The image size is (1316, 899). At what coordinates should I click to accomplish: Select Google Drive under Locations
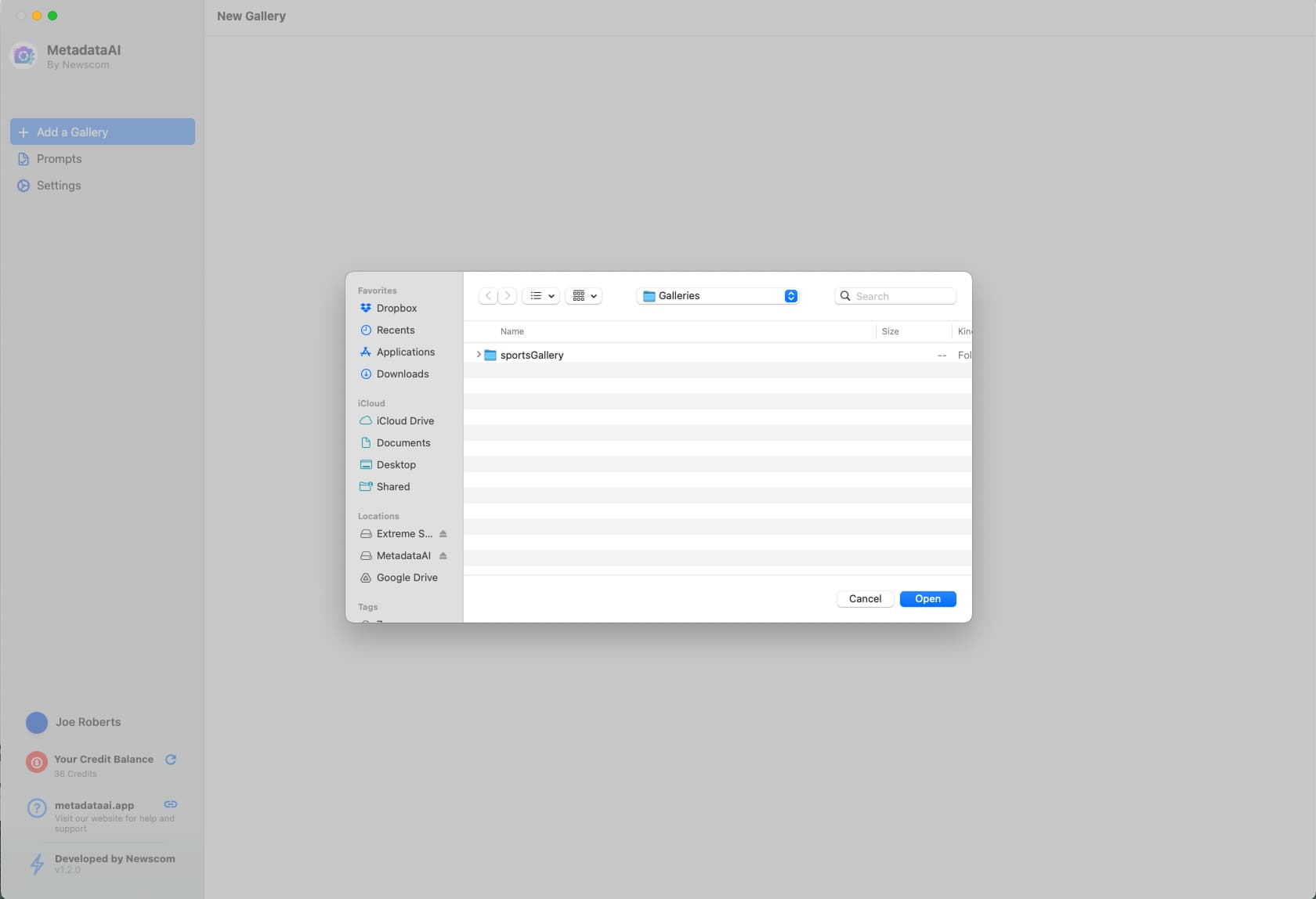(x=407, y=578)
